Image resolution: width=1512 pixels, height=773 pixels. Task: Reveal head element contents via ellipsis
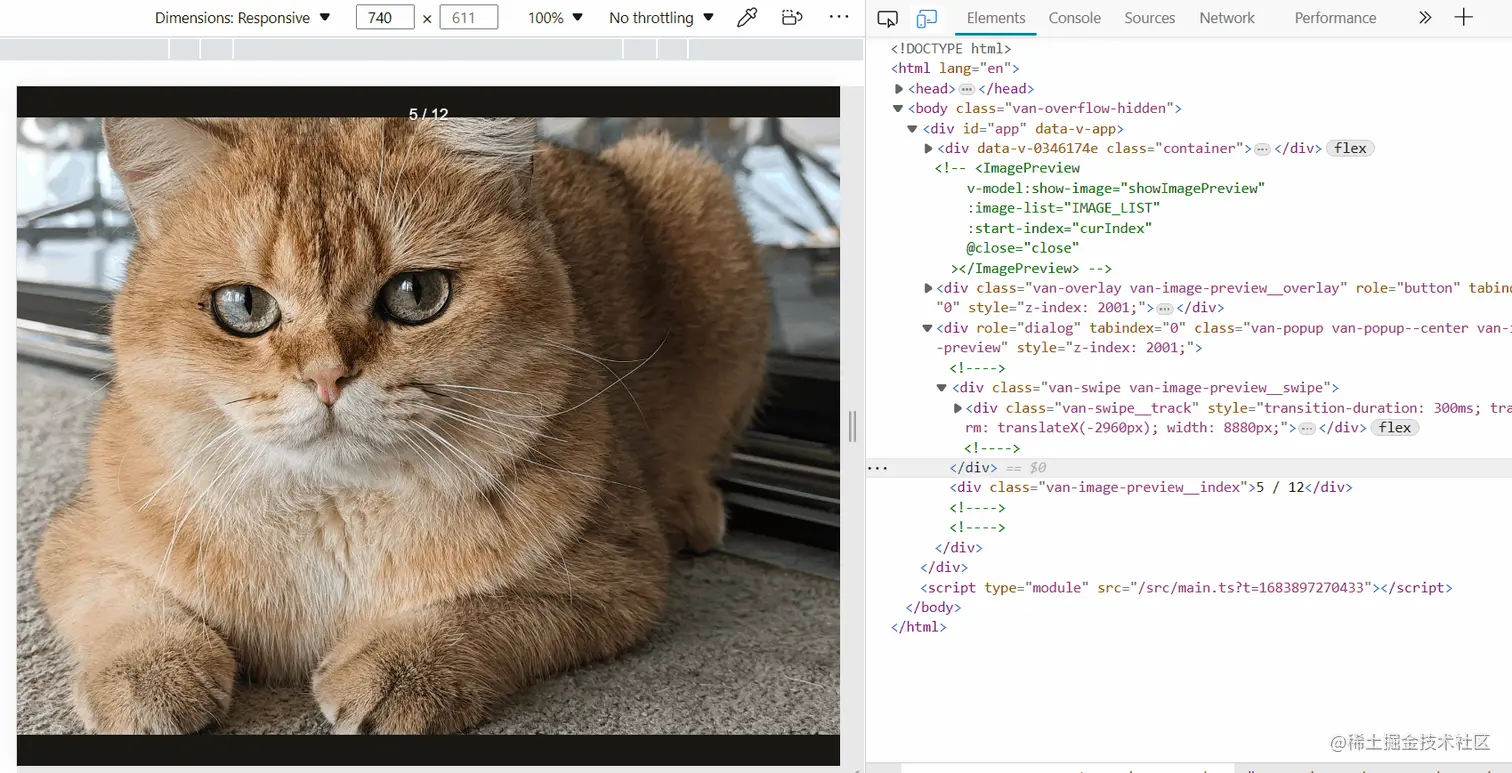[x=966, y=88]
